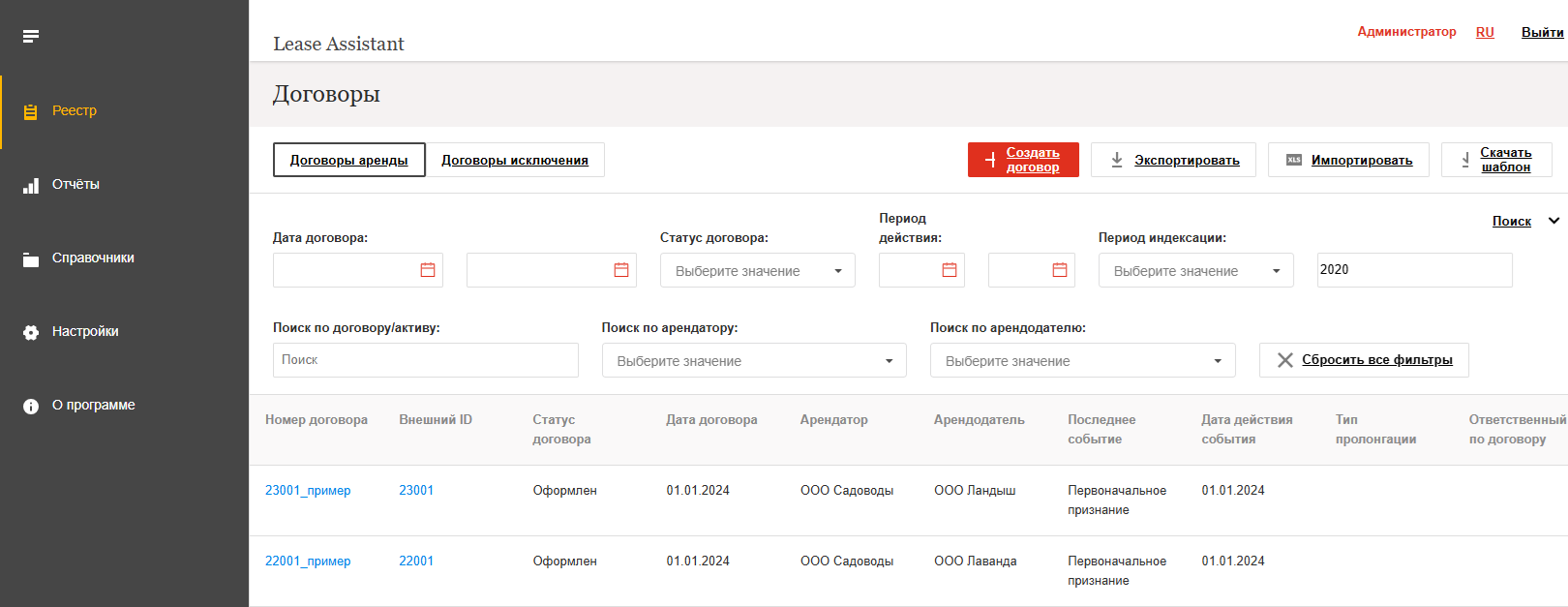Open contract link 23001_пример
Screen dimensions: 1568x607
pos(308,491)
